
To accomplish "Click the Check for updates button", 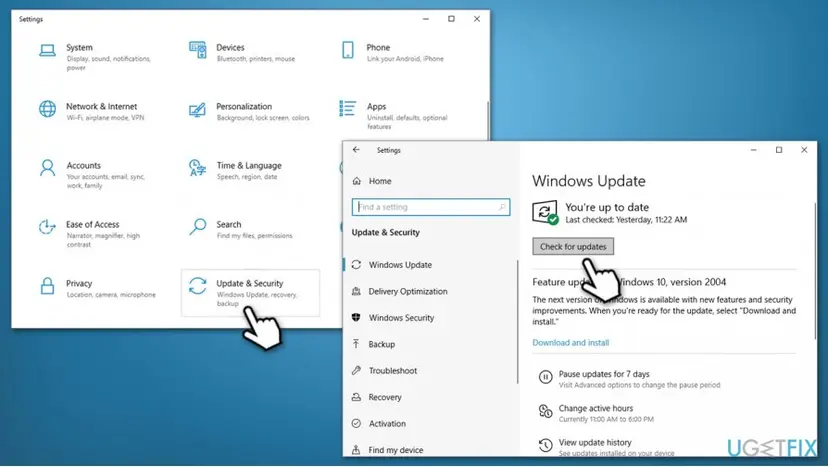I will (573, 246).
